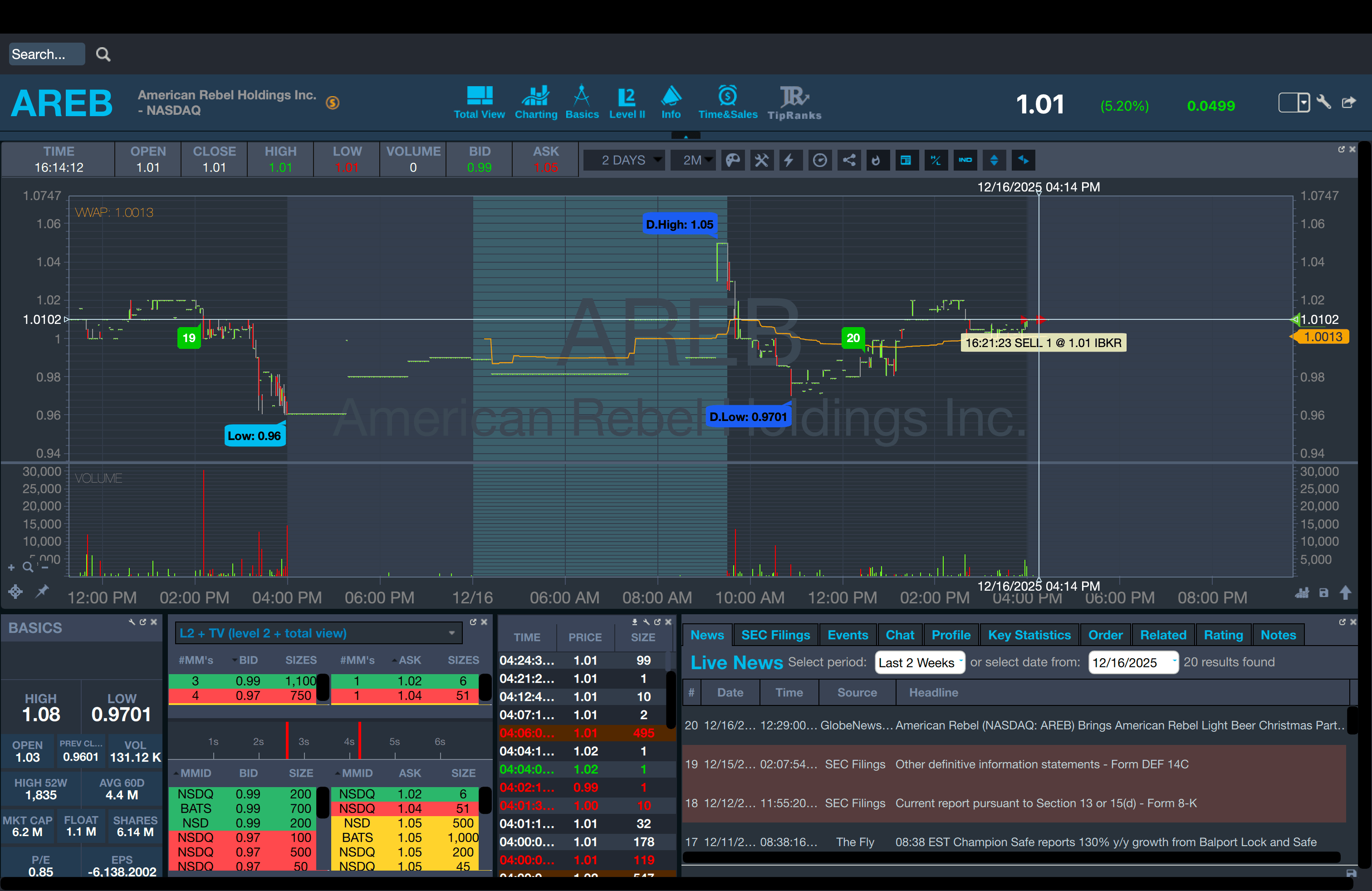Open the Last 2 Weeks period dropdown
Image resolution: width=1372 pixels, height=891 pixels.
[x=920, y=663]
